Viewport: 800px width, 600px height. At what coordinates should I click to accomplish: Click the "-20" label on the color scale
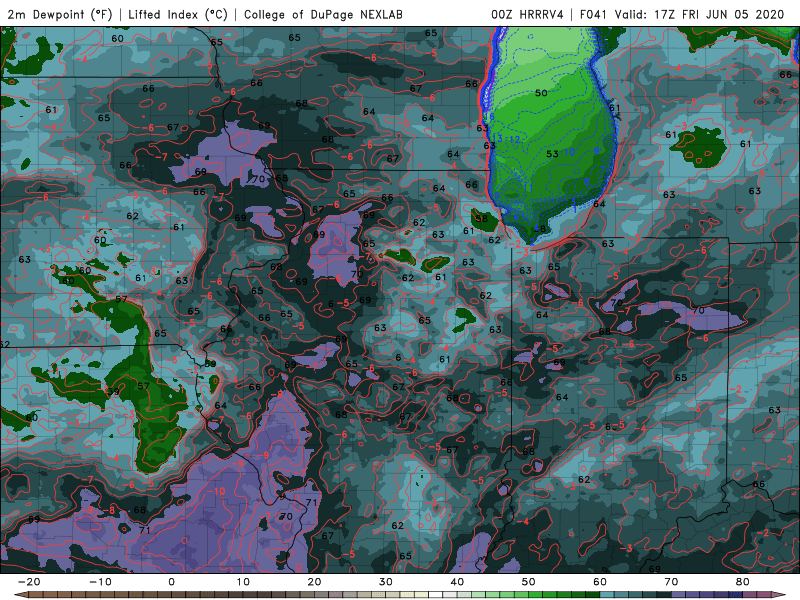[29, 582]
